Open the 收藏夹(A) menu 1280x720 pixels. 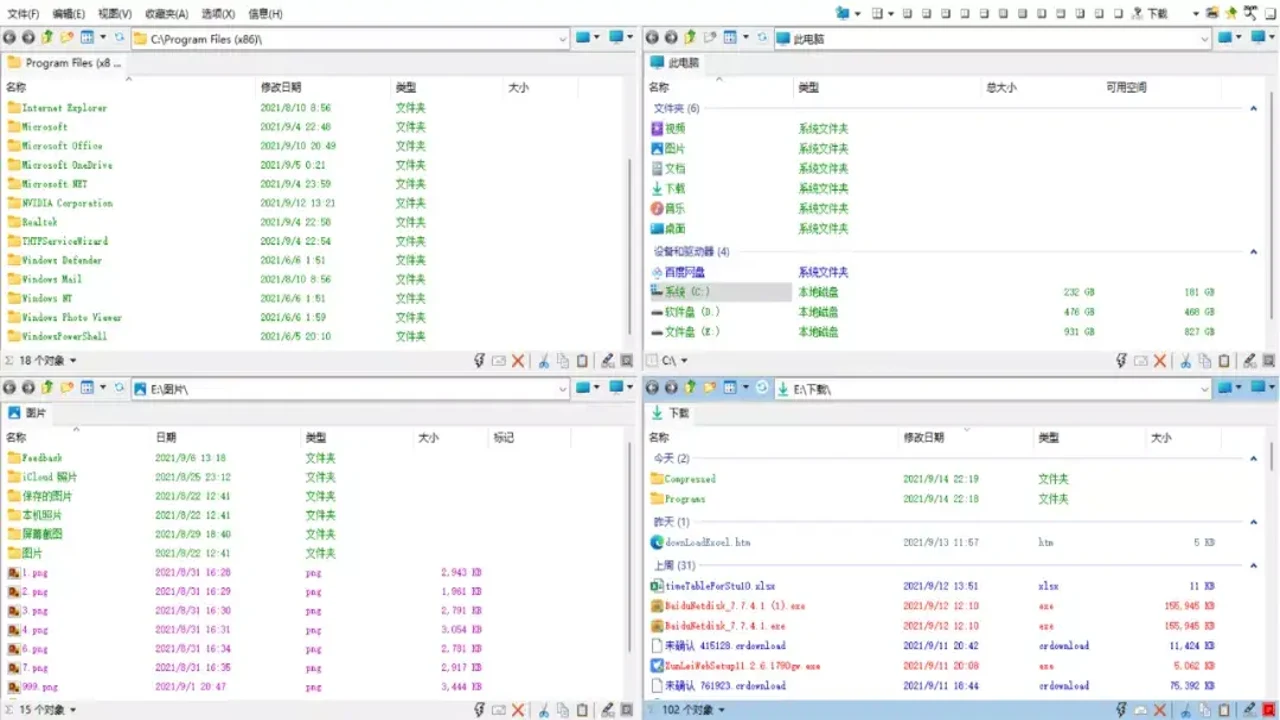tap(166, 14)
